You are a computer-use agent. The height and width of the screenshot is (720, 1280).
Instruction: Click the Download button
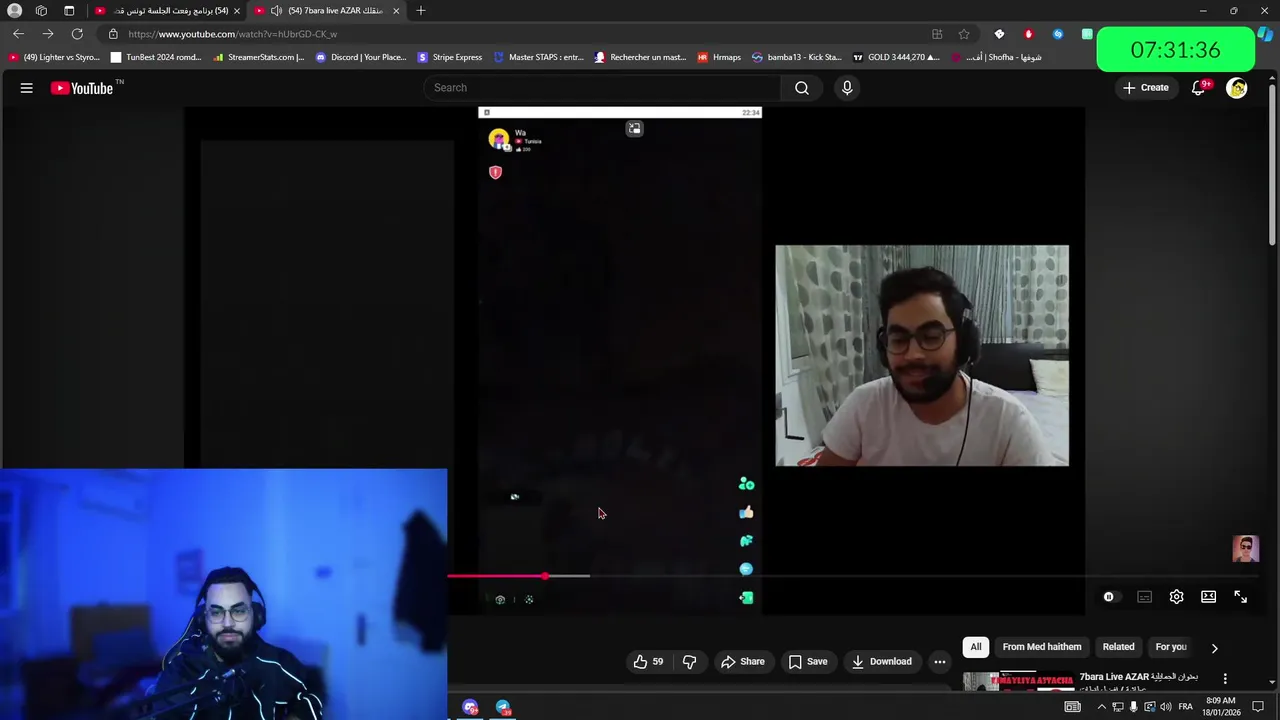pyautogui.click(x=882, y=661)
